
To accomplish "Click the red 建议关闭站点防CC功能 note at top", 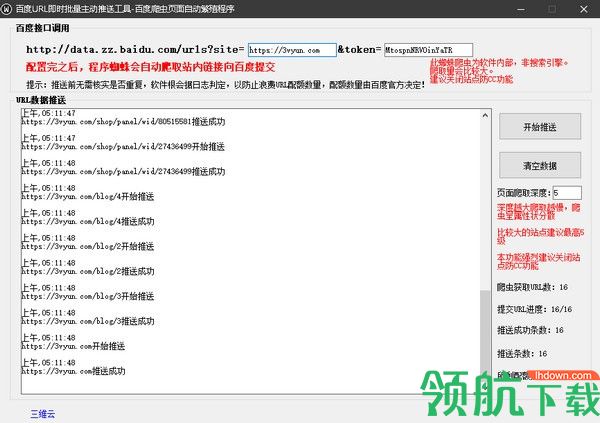I will pyautogui.click(x=471, y=80).
